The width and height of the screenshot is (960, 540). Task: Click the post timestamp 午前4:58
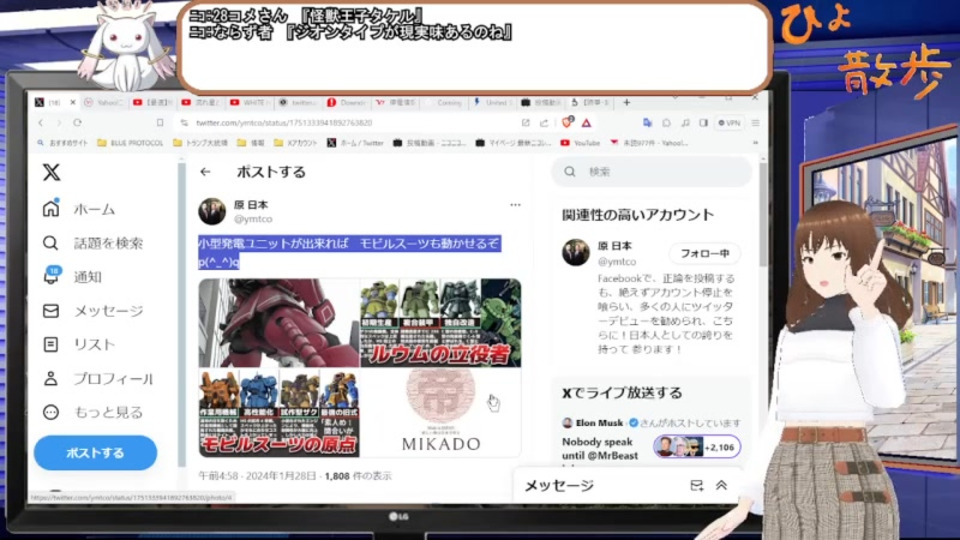[x=258, y=475]
